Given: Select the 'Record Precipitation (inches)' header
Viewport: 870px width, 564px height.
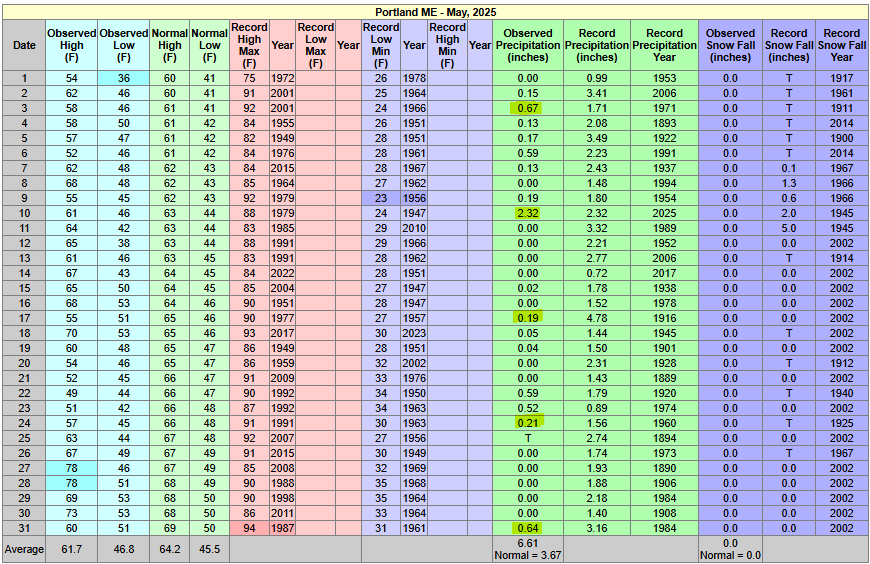Looking at the screenshot, I should [x=597, y=45].
